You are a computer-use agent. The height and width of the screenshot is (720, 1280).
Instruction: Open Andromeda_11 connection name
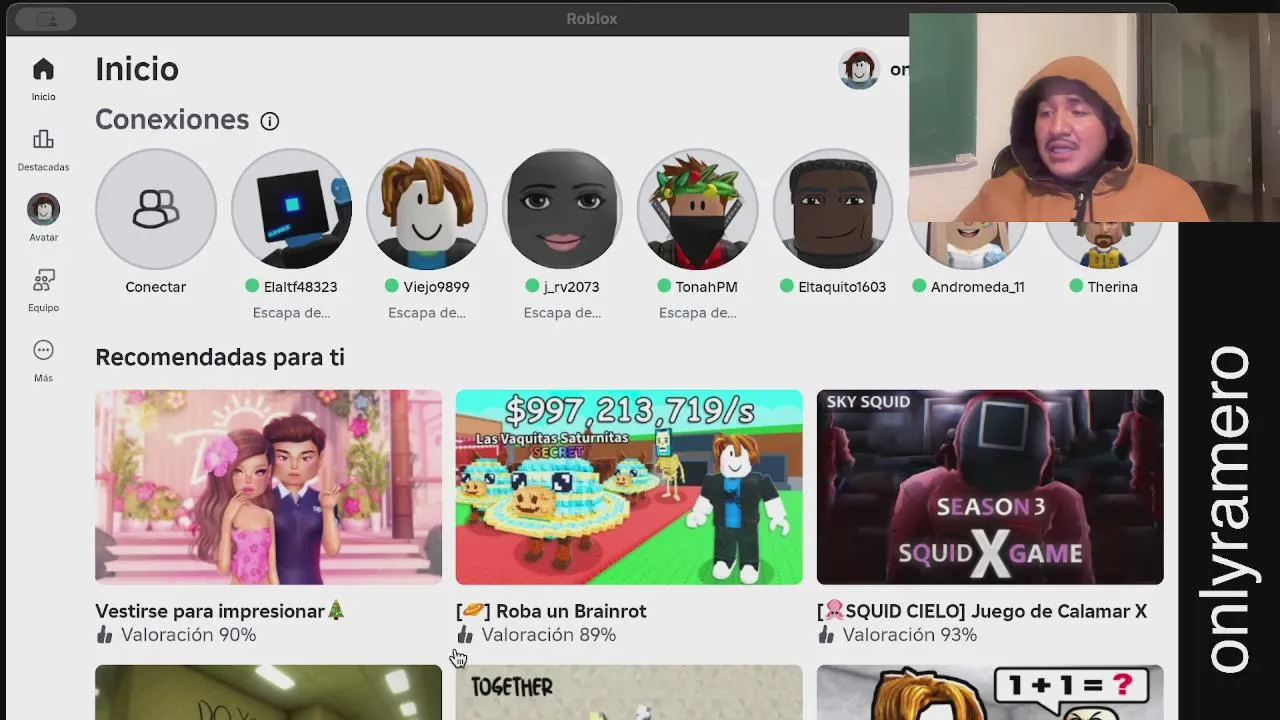pyautogui.click(x=977, y=287)
